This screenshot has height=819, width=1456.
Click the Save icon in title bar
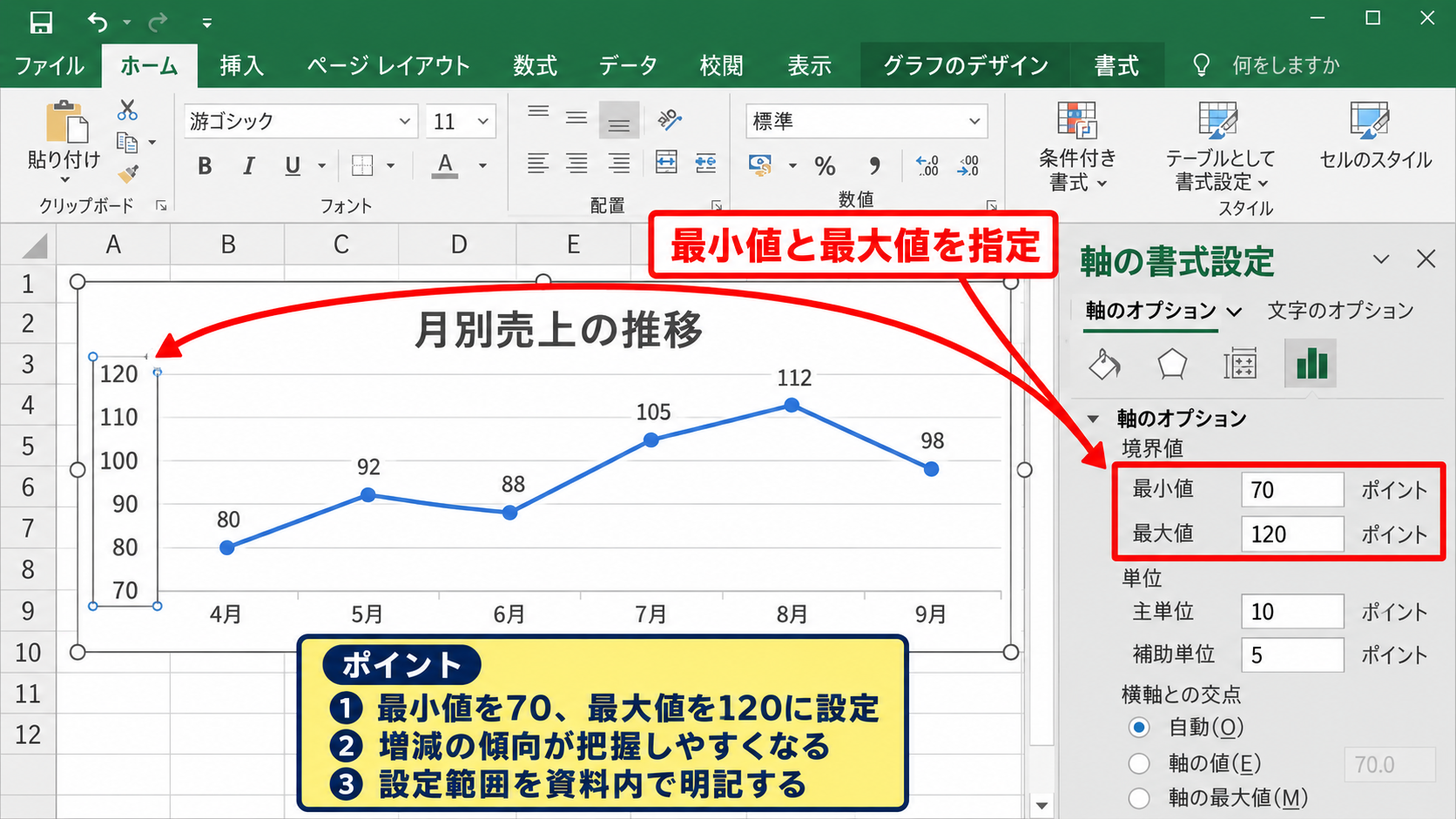pos(41,23)
